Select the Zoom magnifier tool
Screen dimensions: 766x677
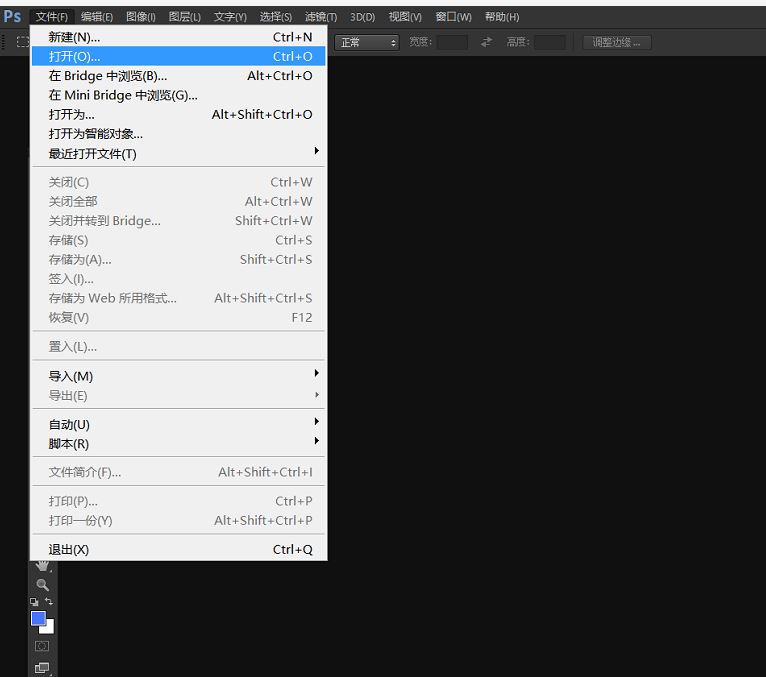click(x=43, y=585)
